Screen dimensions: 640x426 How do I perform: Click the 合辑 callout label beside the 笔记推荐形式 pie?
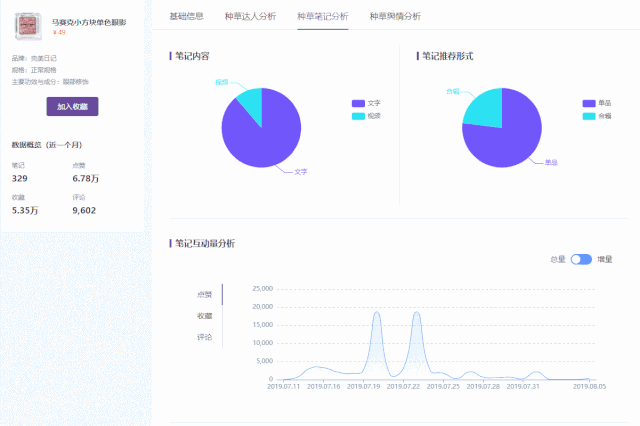(453, 91)
